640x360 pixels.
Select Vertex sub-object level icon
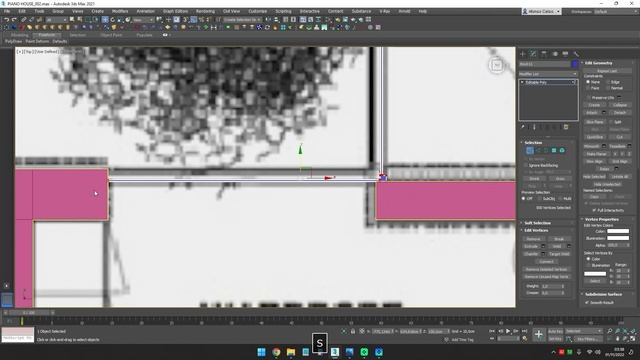(x=530, y=151)
